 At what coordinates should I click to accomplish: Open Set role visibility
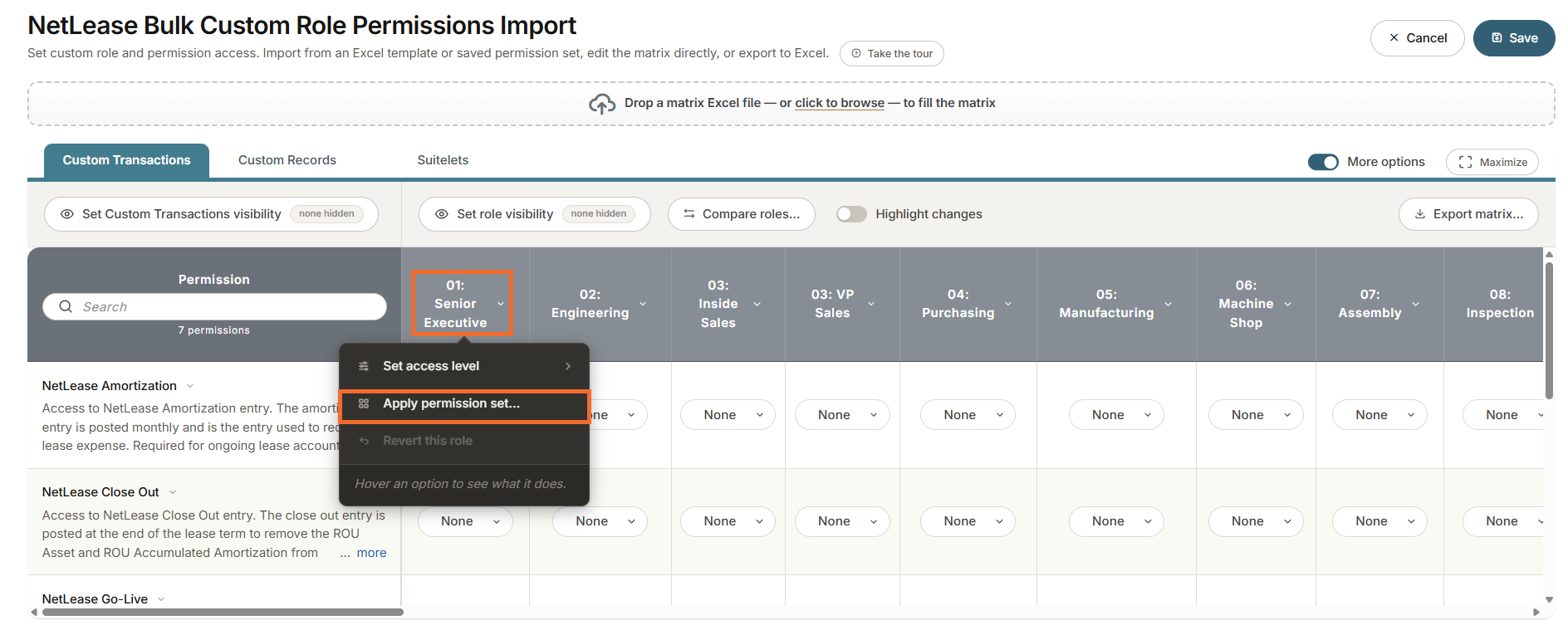click(x=534, y=214)
